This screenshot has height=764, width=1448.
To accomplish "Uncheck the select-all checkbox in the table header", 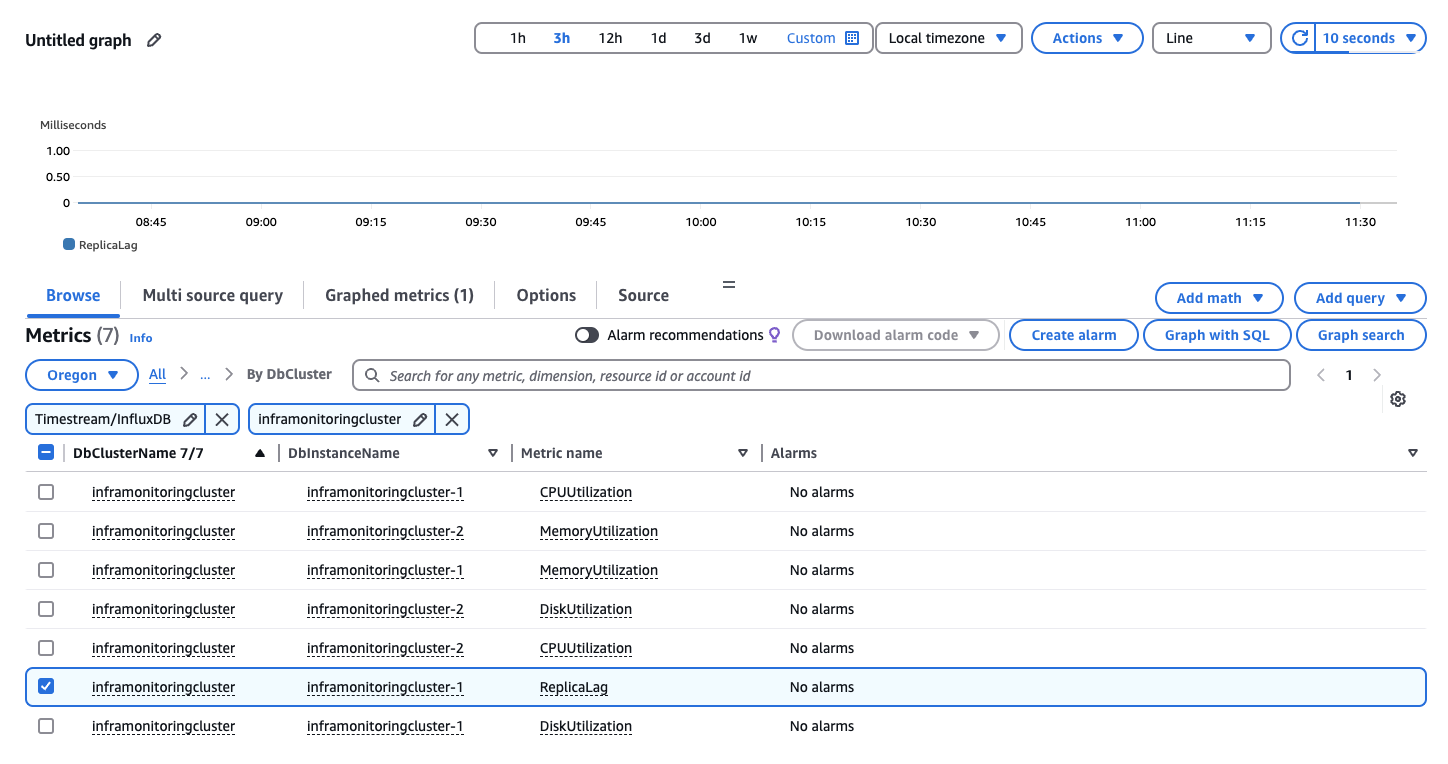I will pos(46,452).
